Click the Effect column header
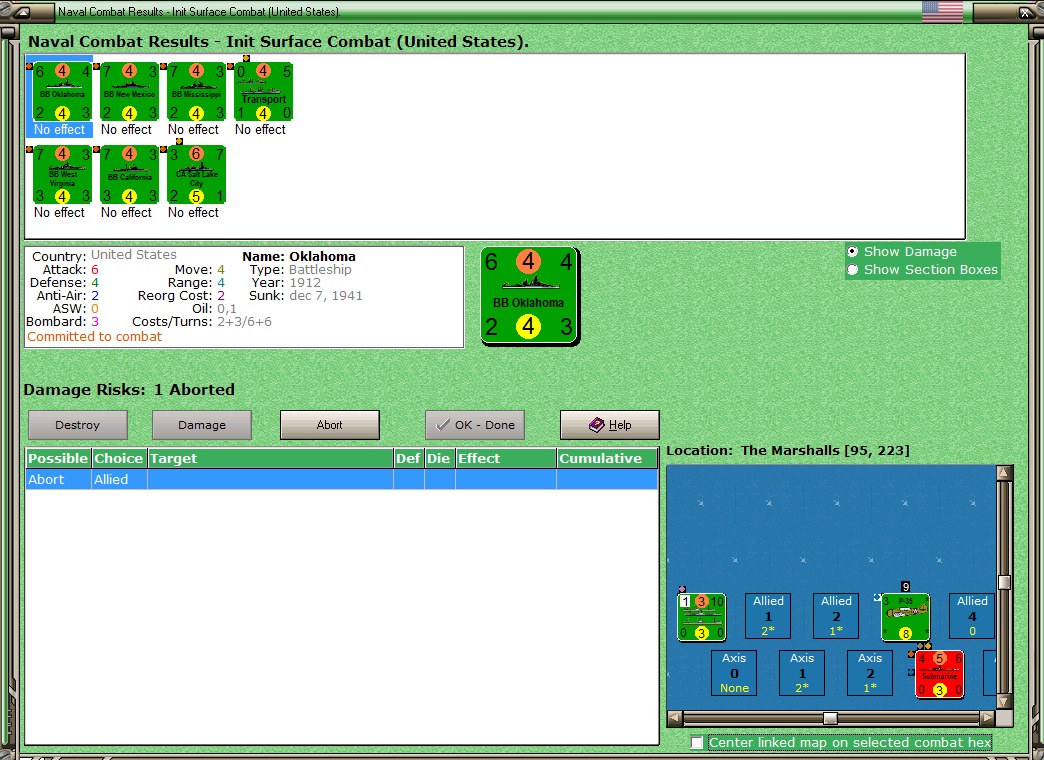This screenshot has width=1044, height=760. point(505,458)
